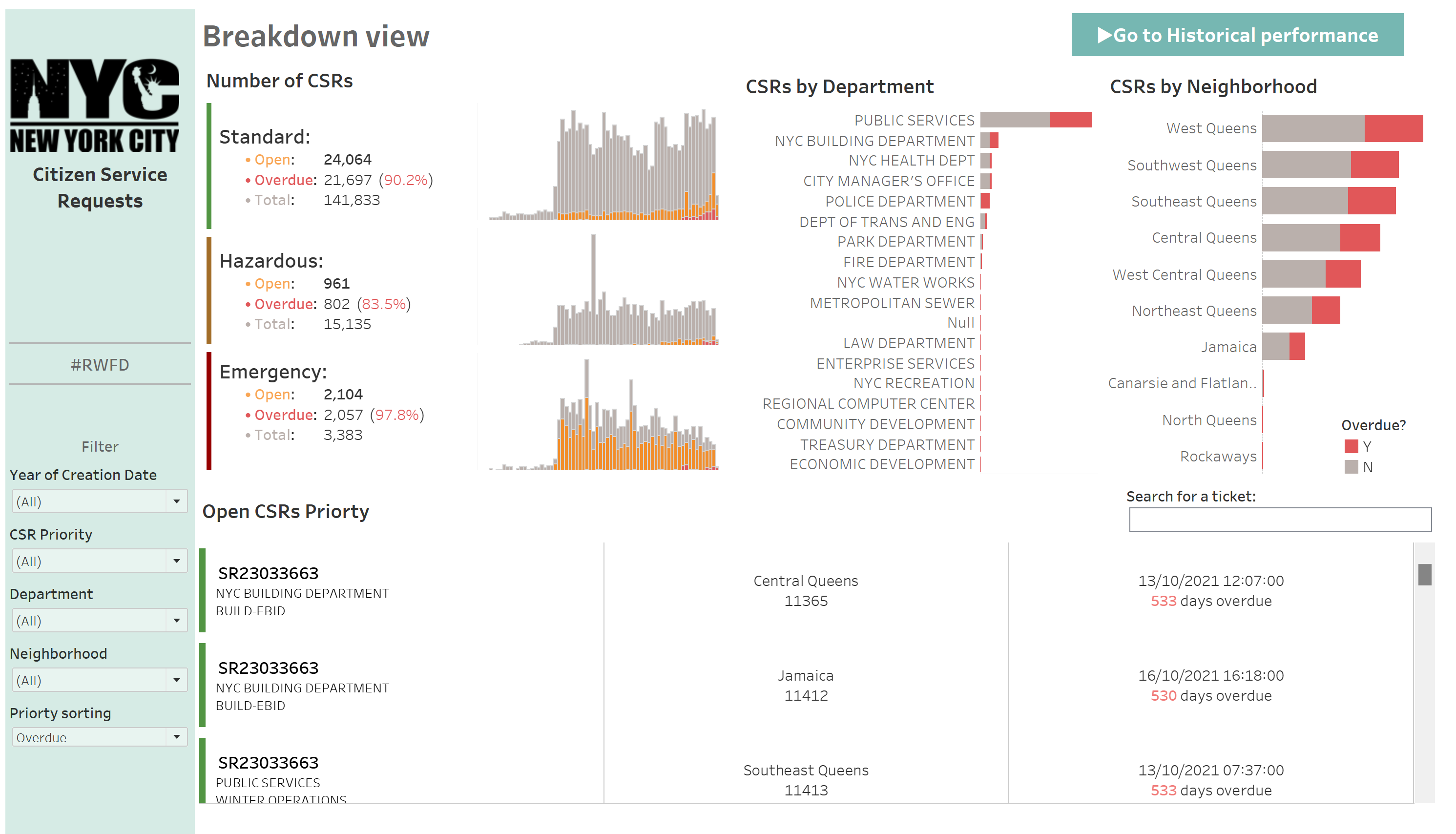Expand the Neighborhood filter dropdown
The image size is (1456, 834).
point(100,680)
